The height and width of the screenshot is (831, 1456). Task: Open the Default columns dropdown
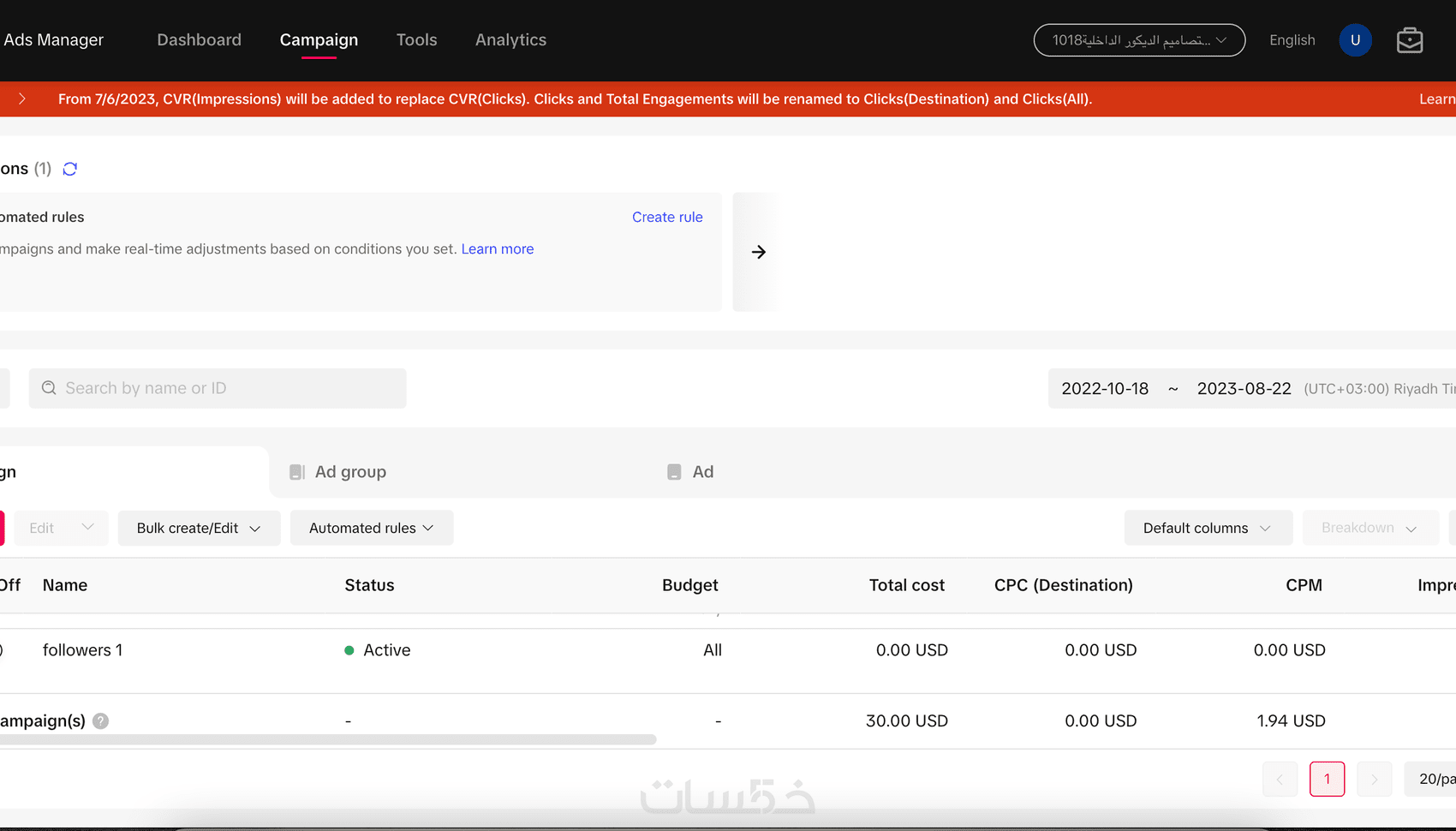(1208, 528)
